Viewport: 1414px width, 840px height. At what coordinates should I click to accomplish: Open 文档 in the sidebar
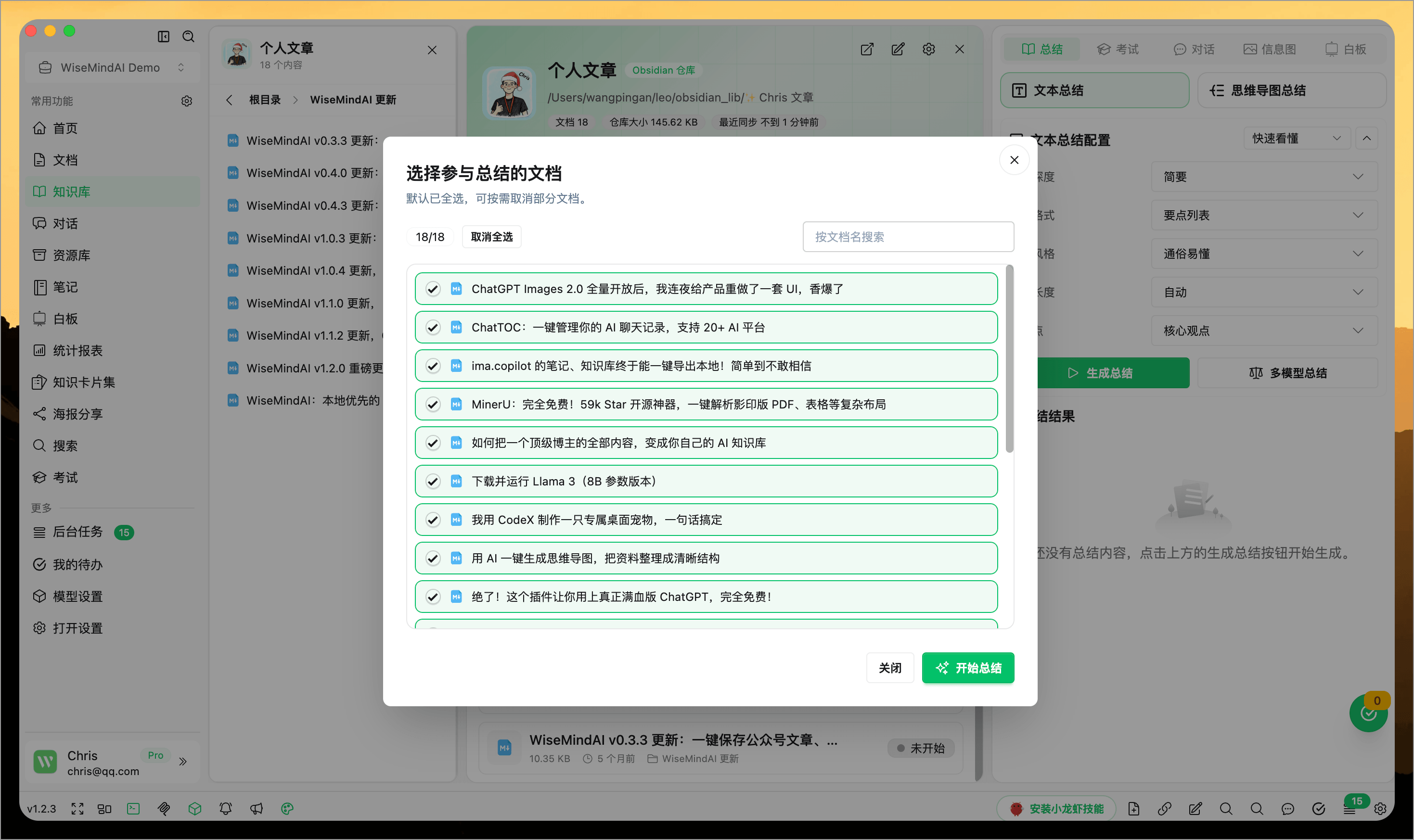click(113, 160)
